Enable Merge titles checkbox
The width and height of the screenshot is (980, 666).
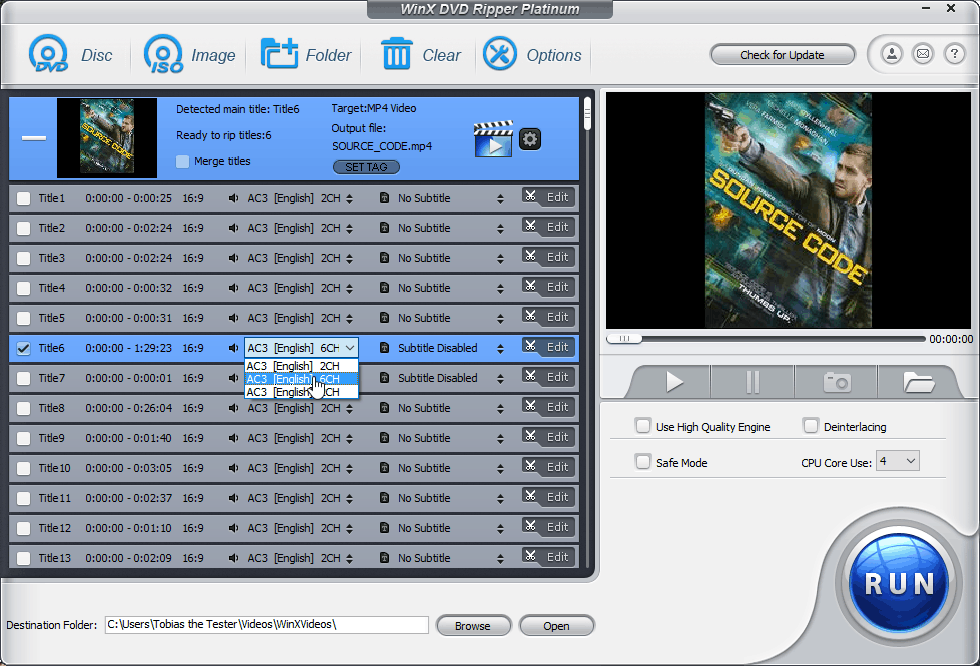click(182, 161)
